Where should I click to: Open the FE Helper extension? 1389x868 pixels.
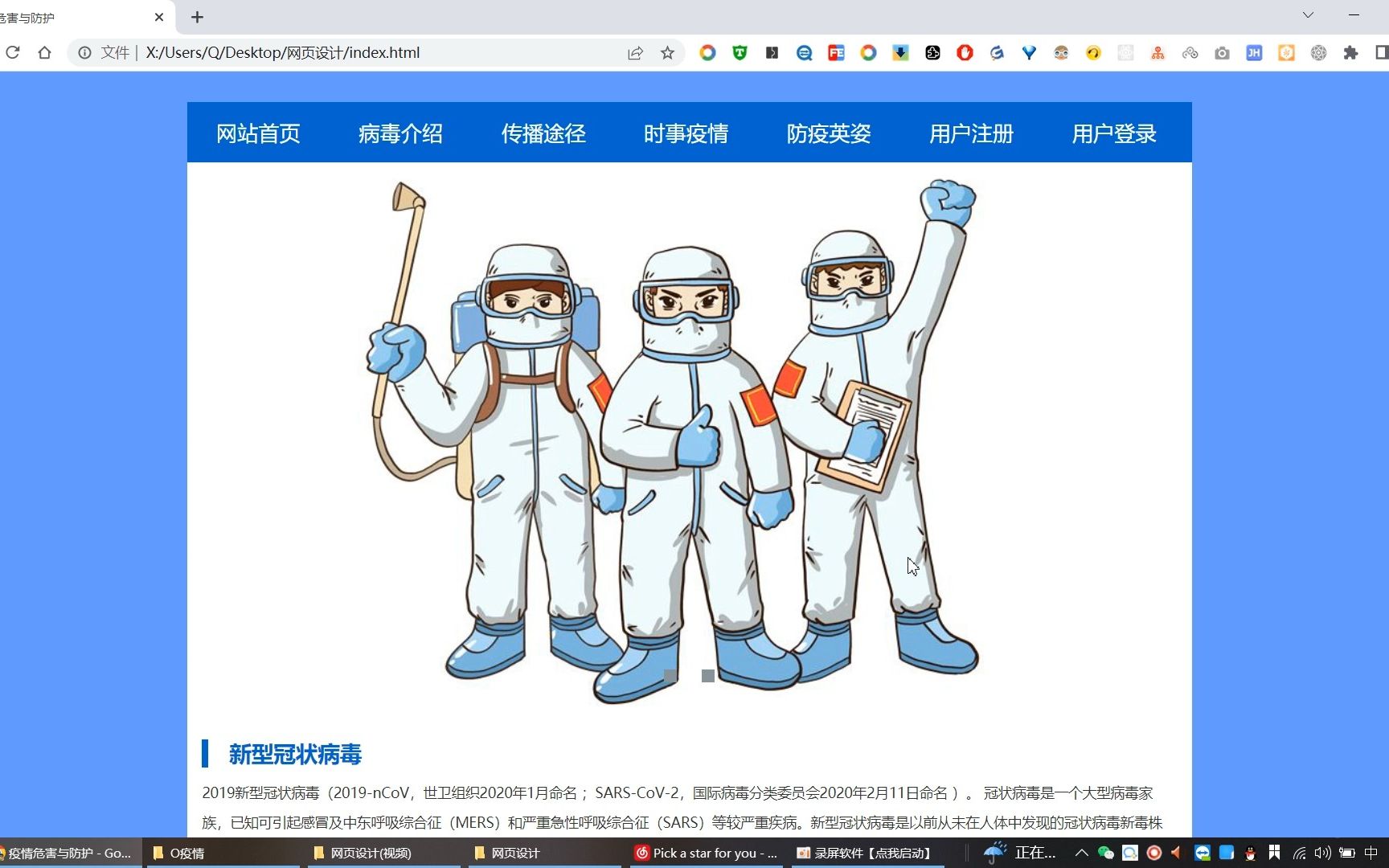point(836,52)
